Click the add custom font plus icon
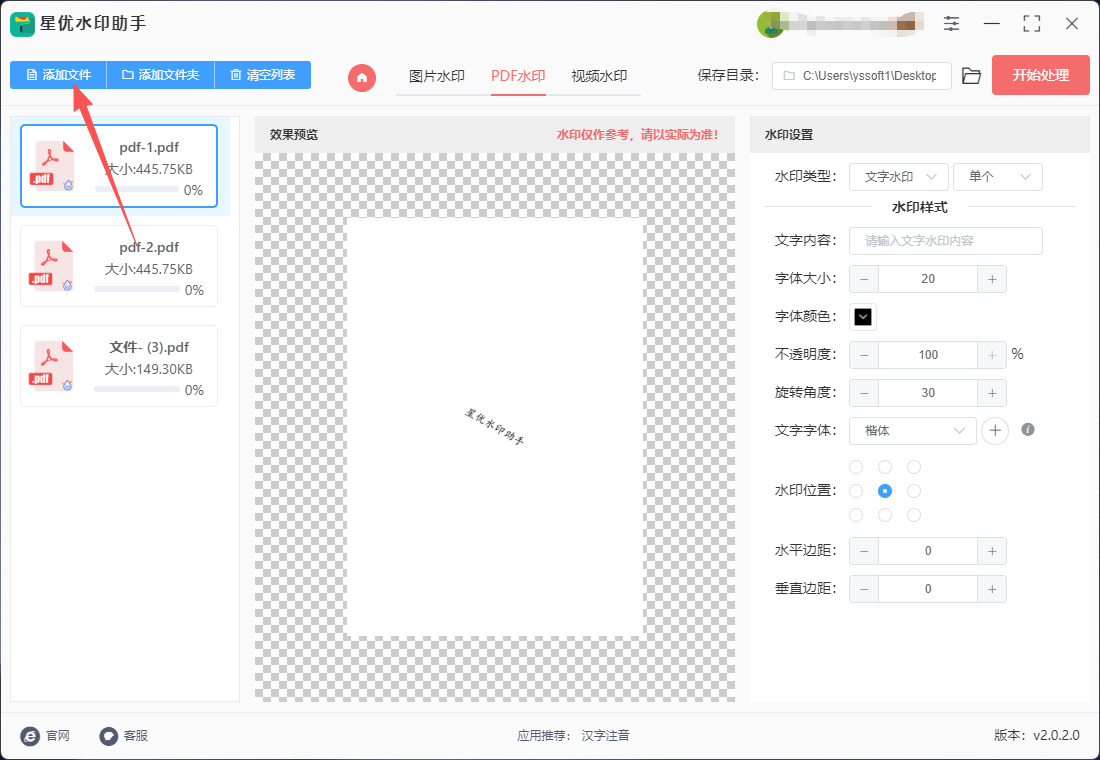 (x=995, y=431)
